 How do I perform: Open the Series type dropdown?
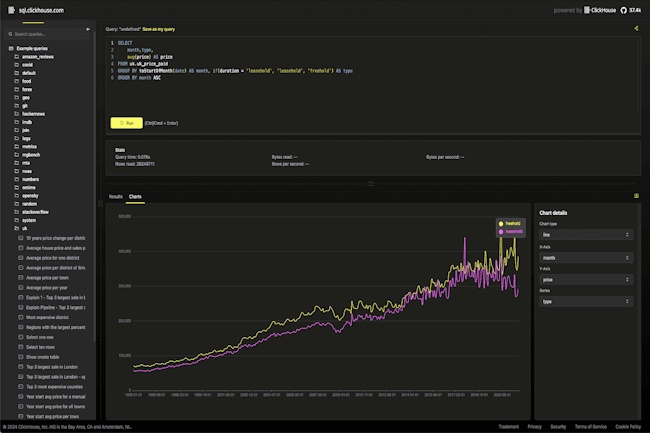(x=585, y=301)
